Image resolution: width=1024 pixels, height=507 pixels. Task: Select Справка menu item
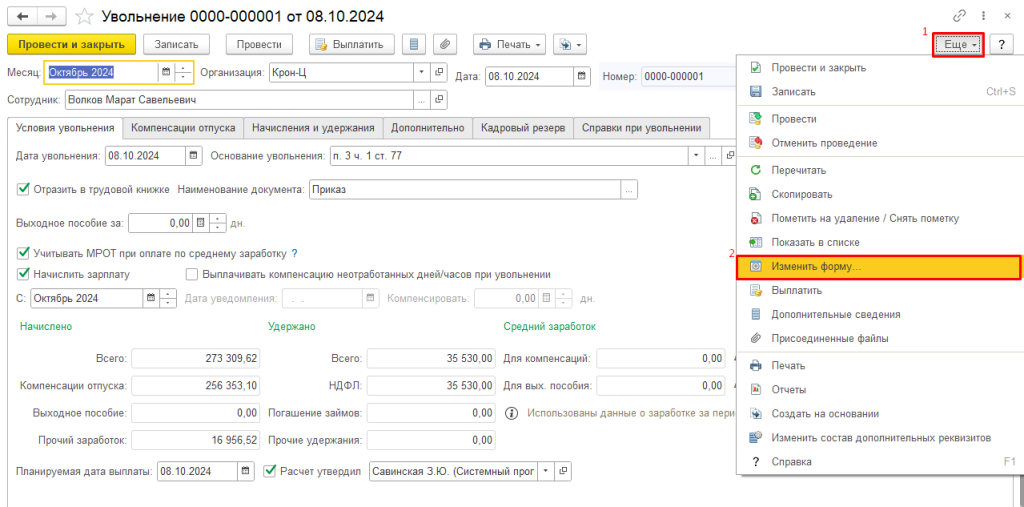click(878, 461)
